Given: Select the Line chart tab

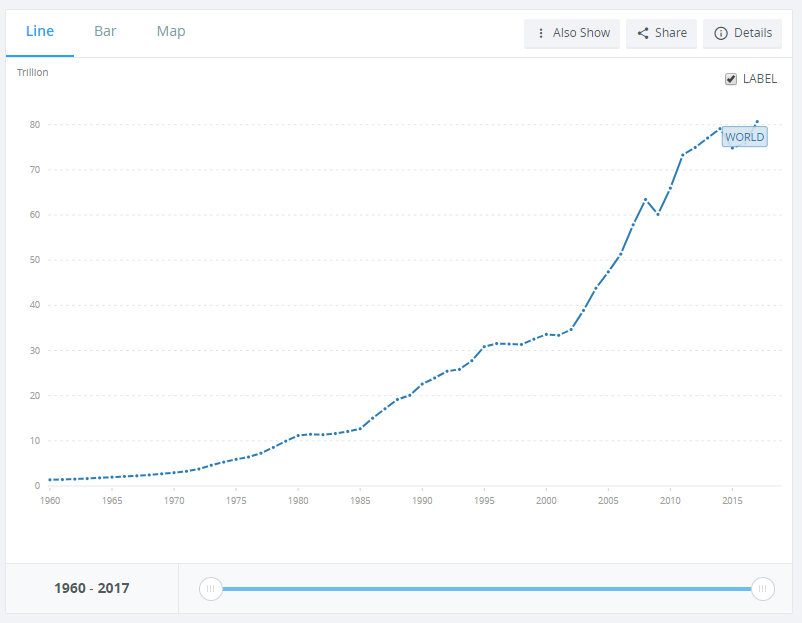Looking at the screenshot, I should (x=40, y=32).
